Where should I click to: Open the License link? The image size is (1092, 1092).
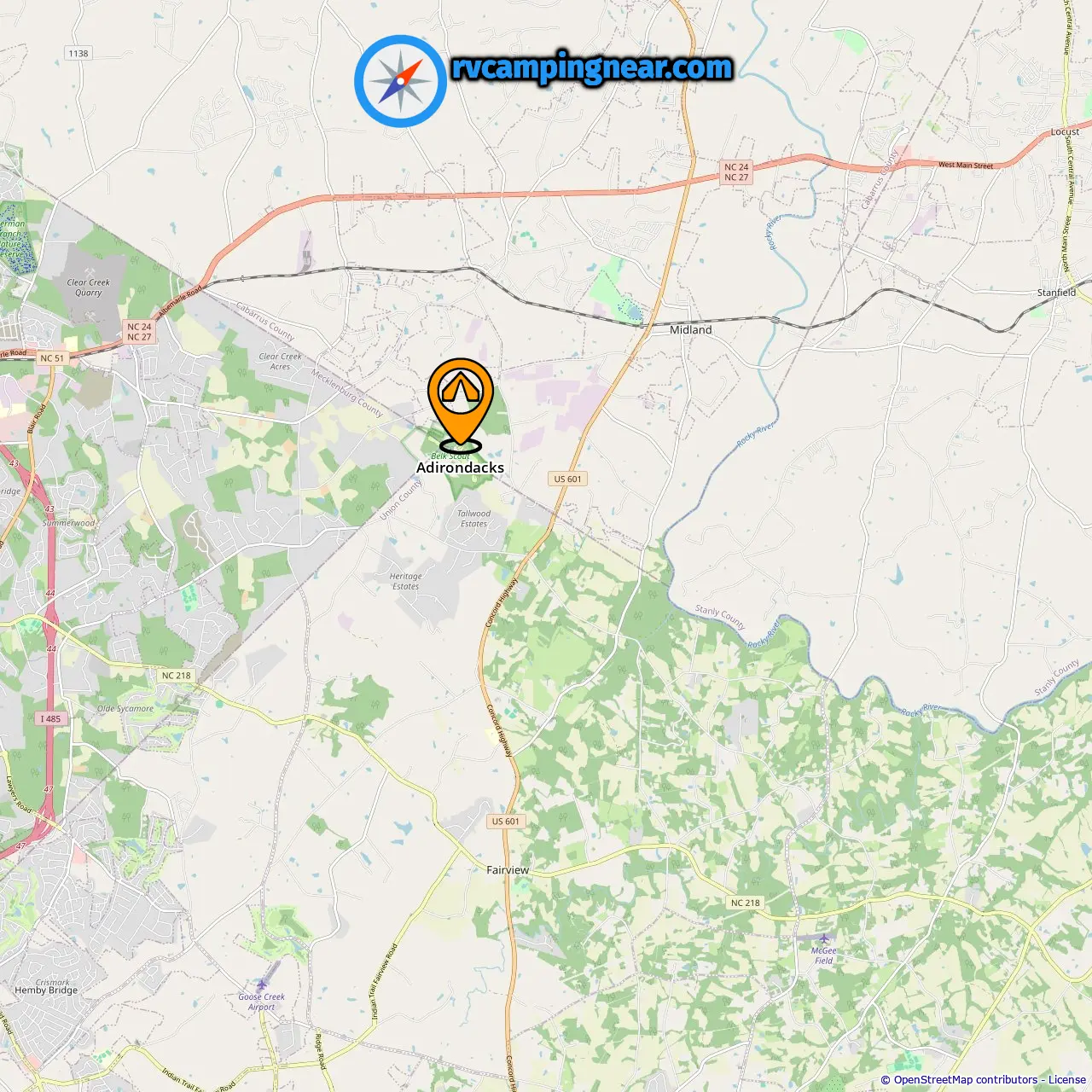pyautogui.click(x=1067, y=1080)
